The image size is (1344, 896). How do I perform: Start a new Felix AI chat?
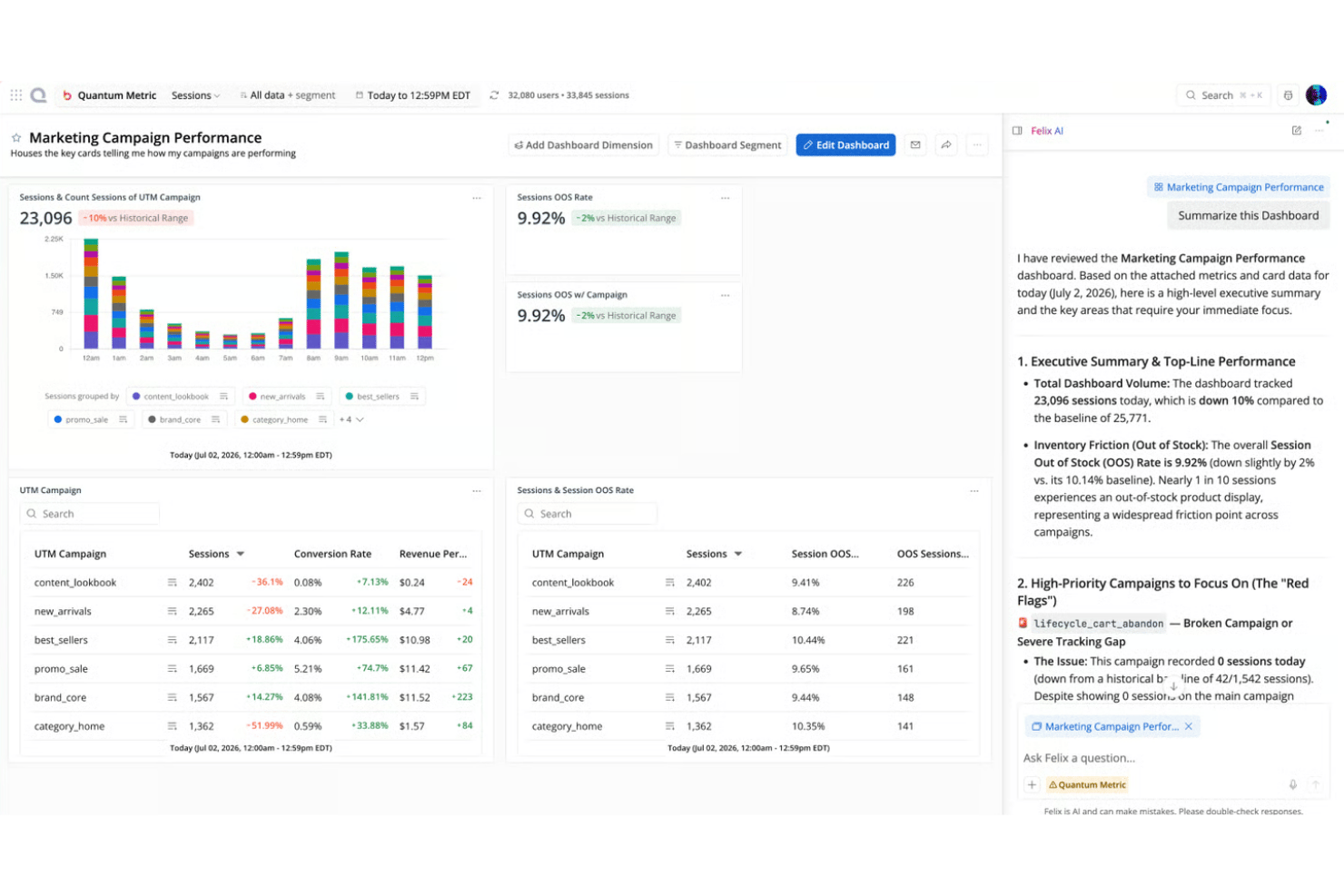pyautogui.click(x=1297, y=131)
